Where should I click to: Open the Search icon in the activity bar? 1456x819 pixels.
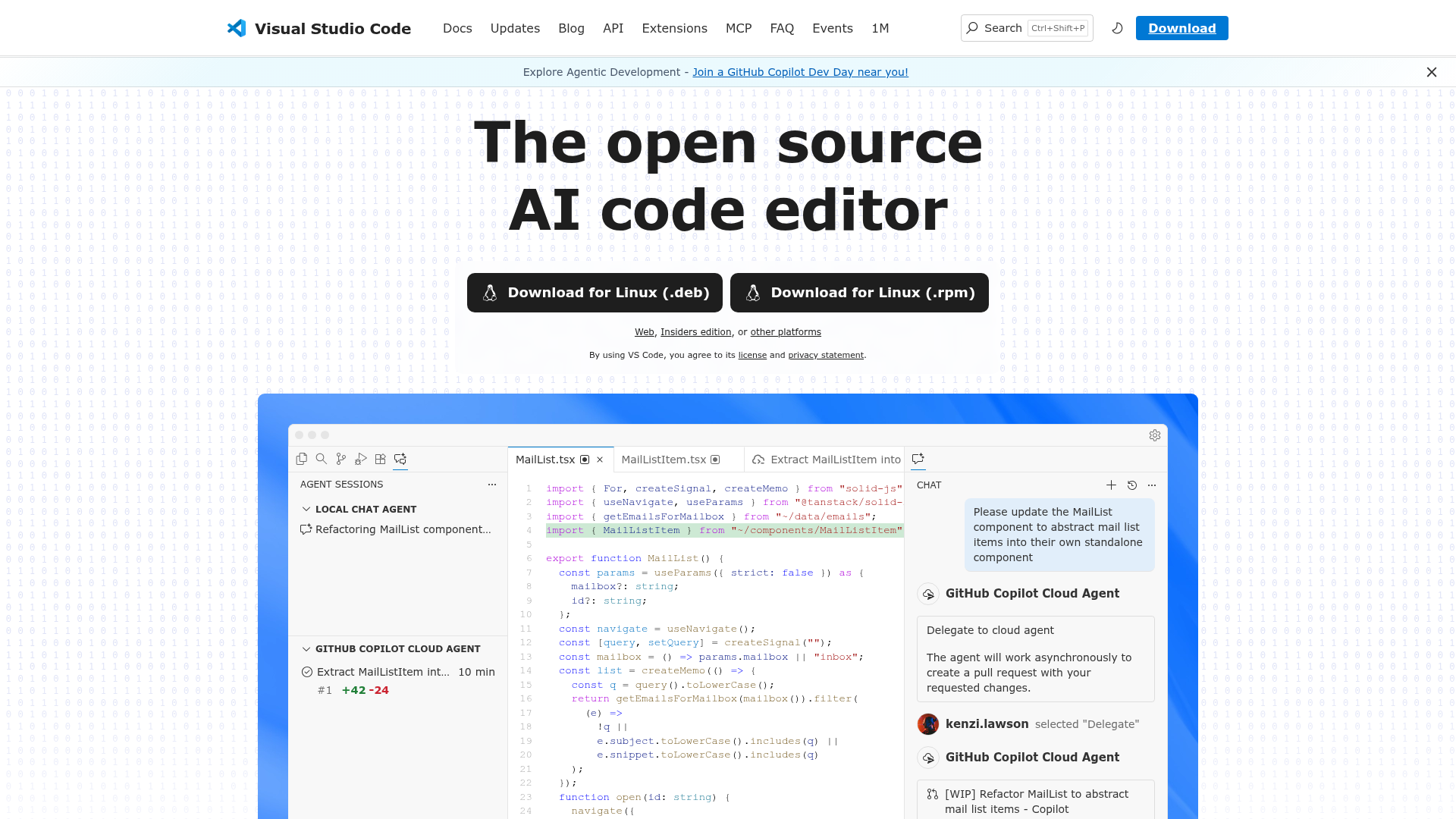[322, 459]
